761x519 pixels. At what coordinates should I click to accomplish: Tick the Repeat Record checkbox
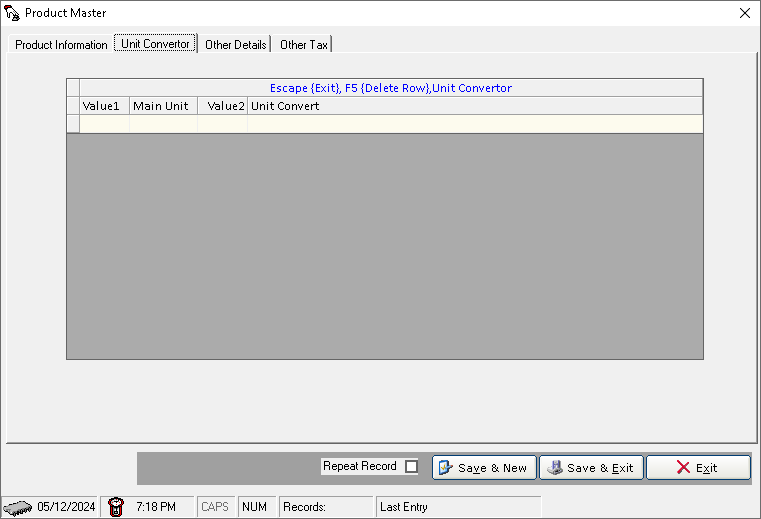[x=412, y=467]
